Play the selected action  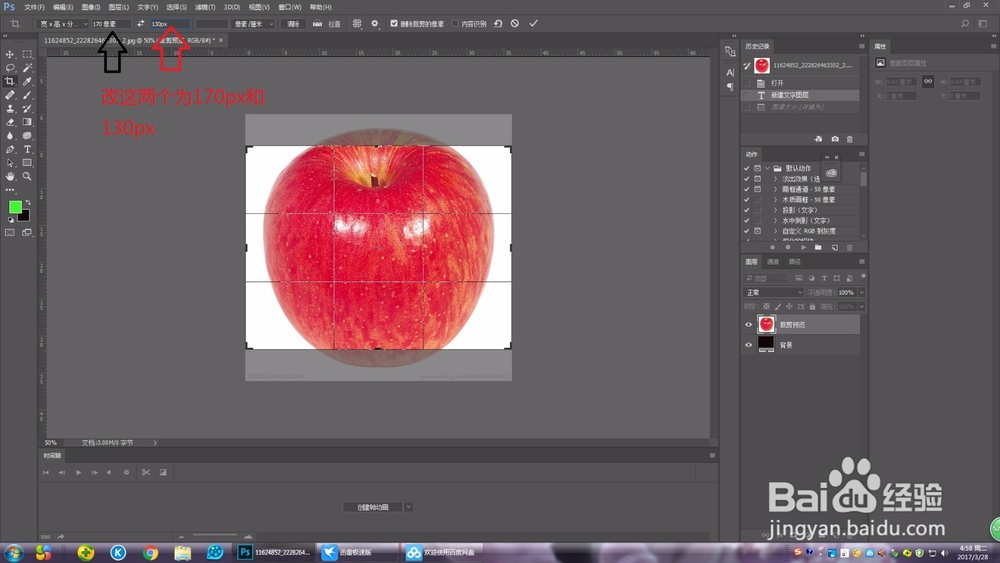pos(803,247)
